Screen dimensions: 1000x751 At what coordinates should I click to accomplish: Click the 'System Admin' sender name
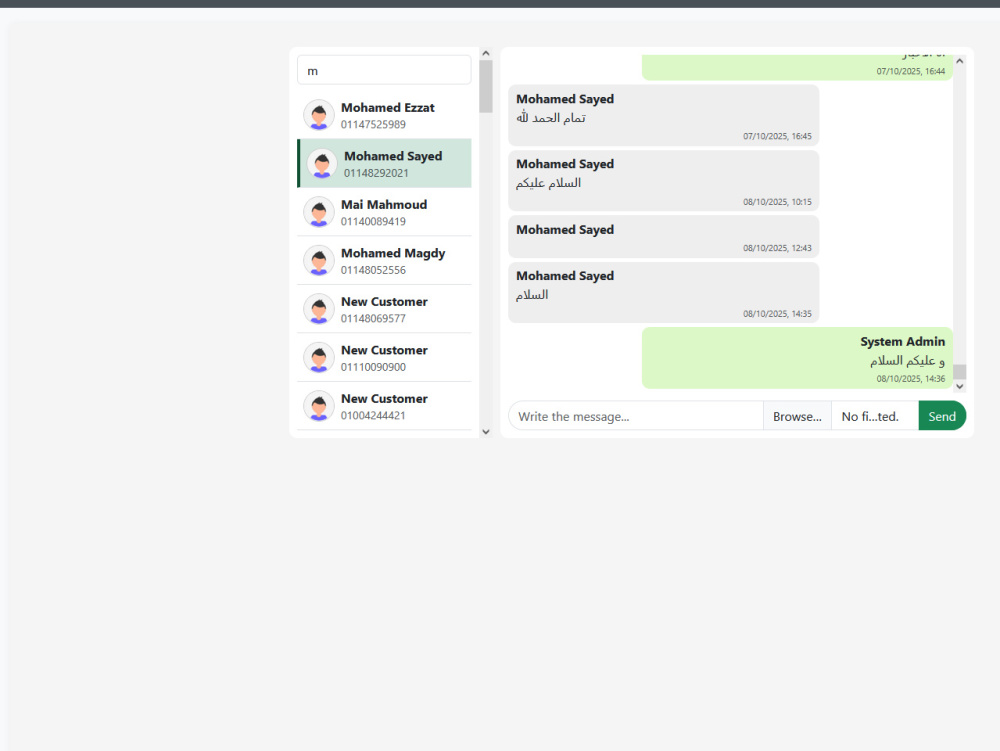pos(902,342)
